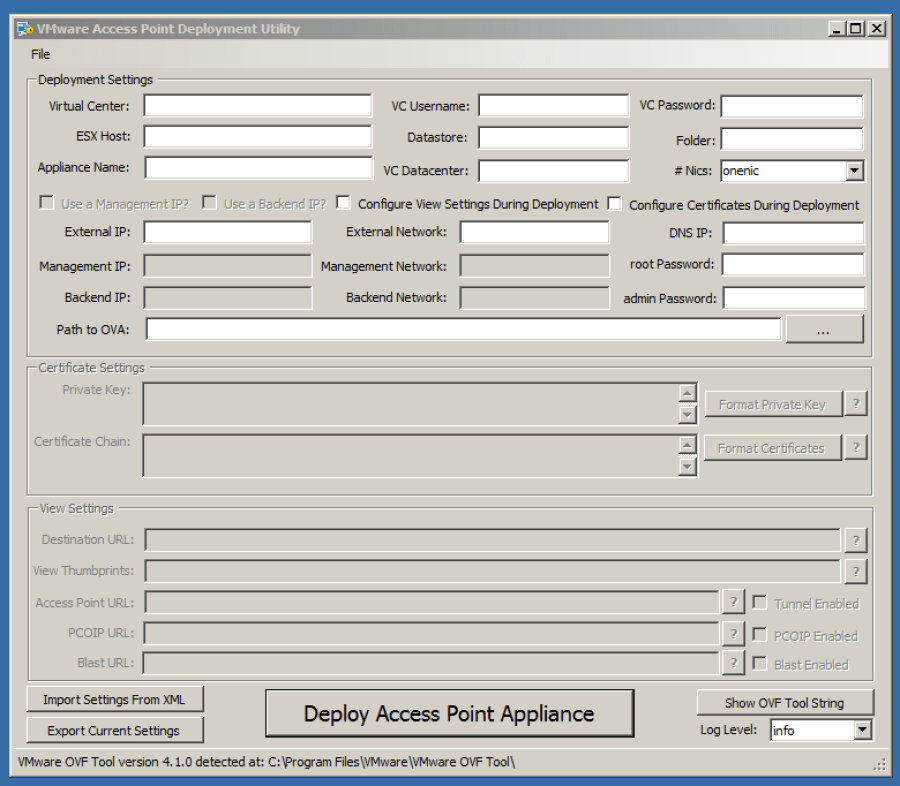Open the # Nics dropdown
The width and height of the screenshot is (900, 786).
[853, 171]
